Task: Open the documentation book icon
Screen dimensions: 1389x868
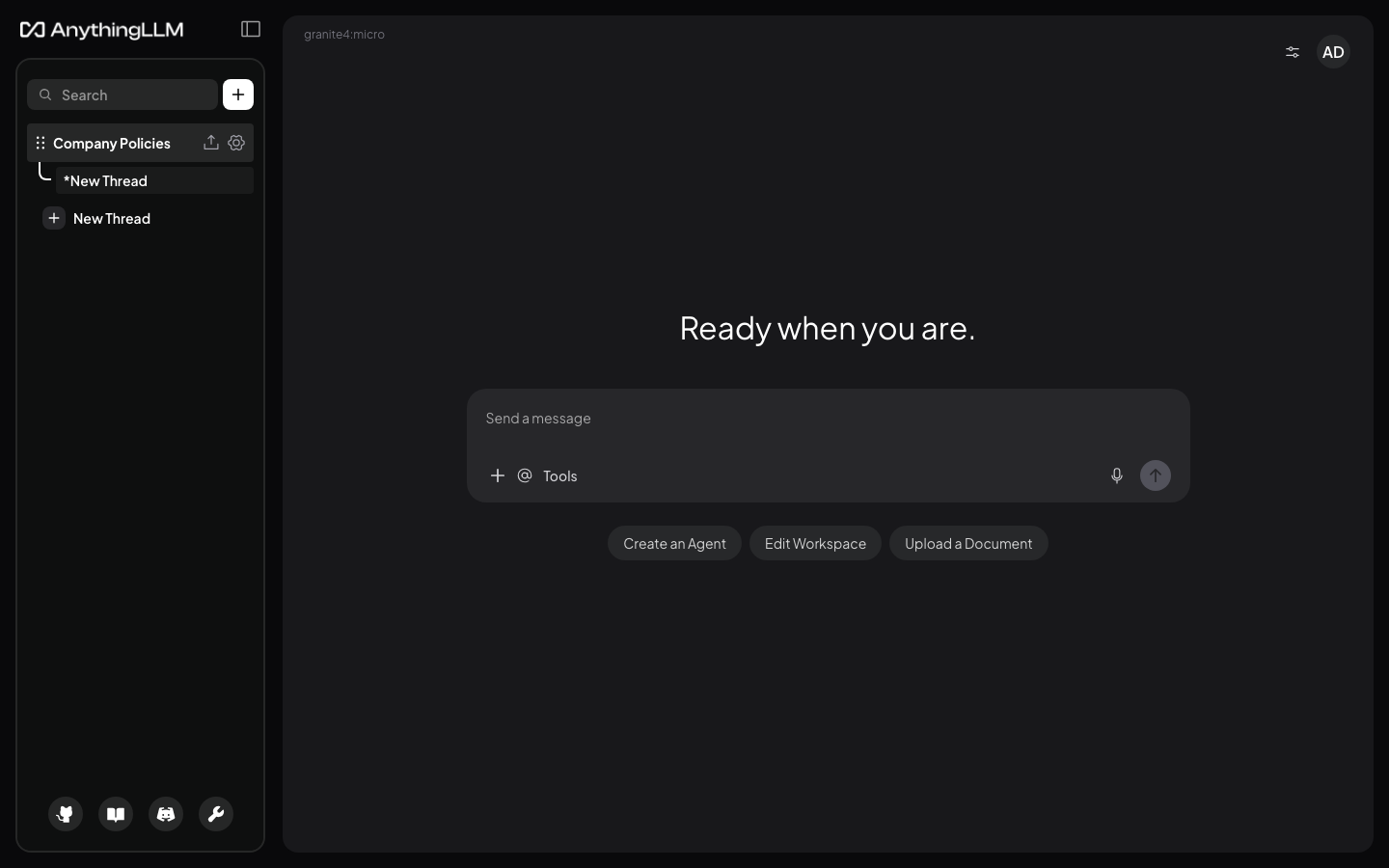Action: (x=116, y=814)
